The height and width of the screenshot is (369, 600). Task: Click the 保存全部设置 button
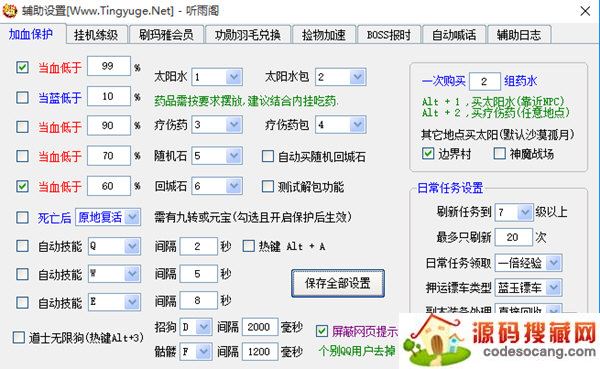tap(338, 283)
